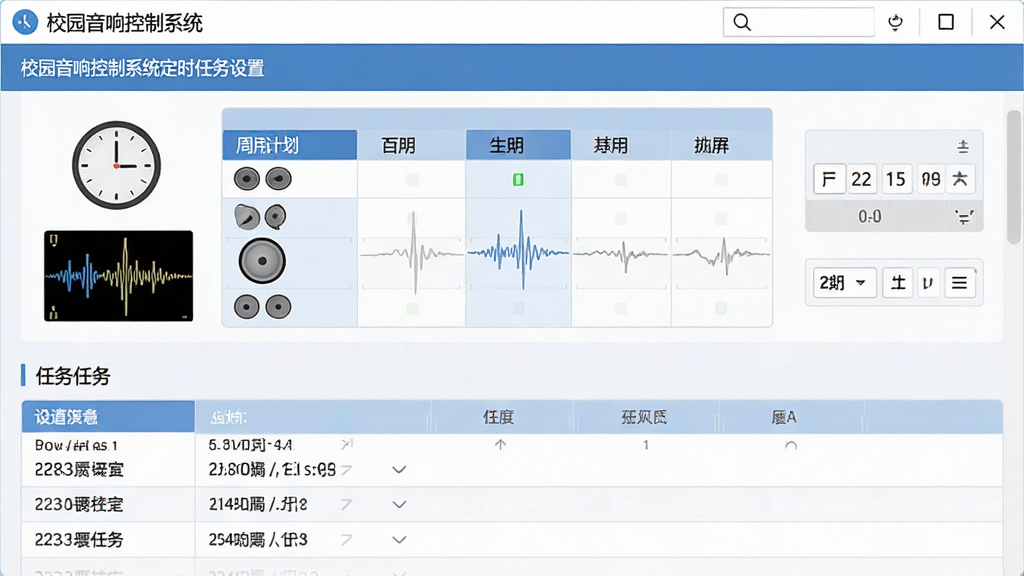Open the hamburger list icon beside the 2期 dropdown
Viewport: 1024px width, 576px height.
[959, 283]
